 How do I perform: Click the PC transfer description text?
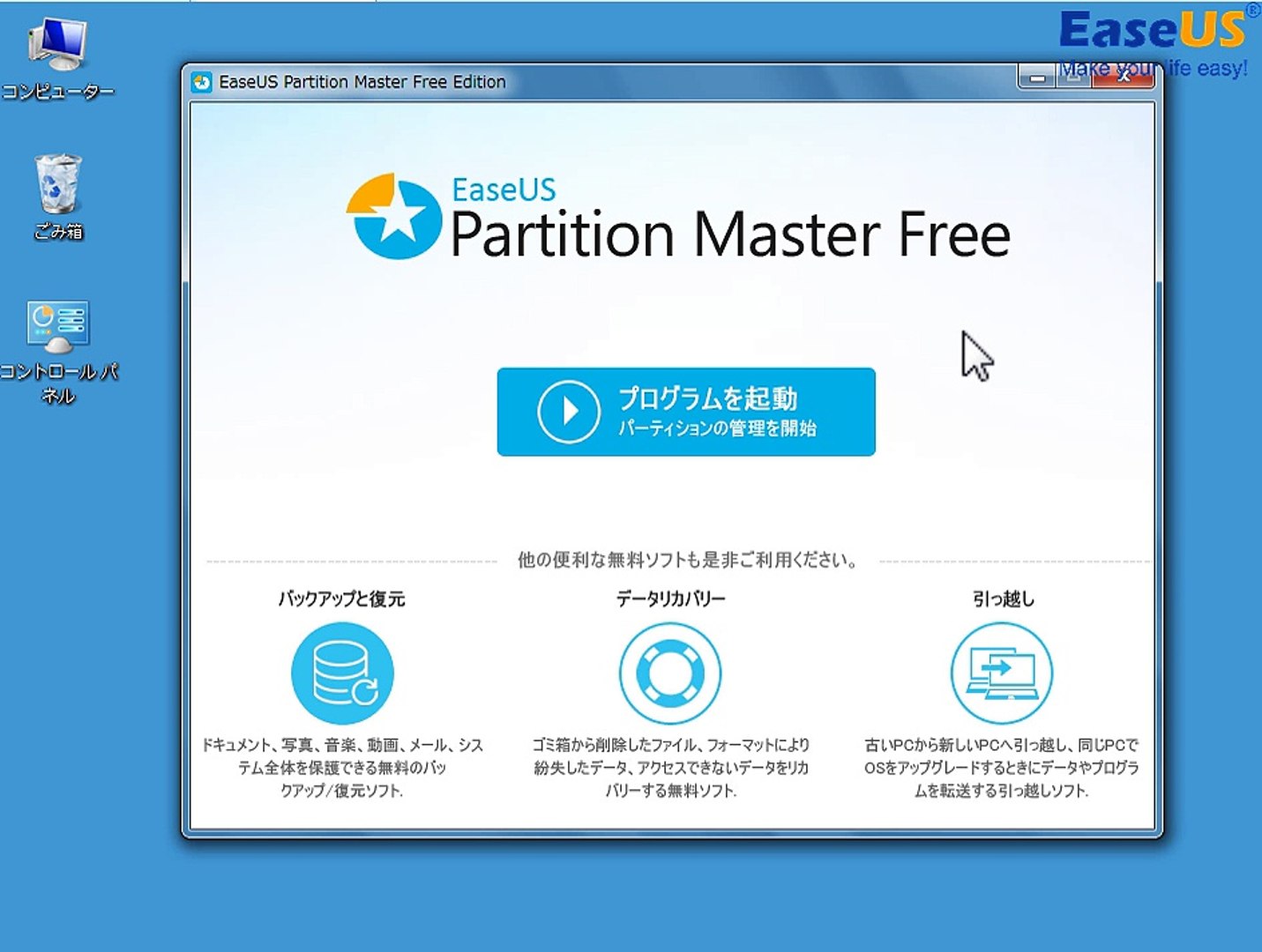1002,768
